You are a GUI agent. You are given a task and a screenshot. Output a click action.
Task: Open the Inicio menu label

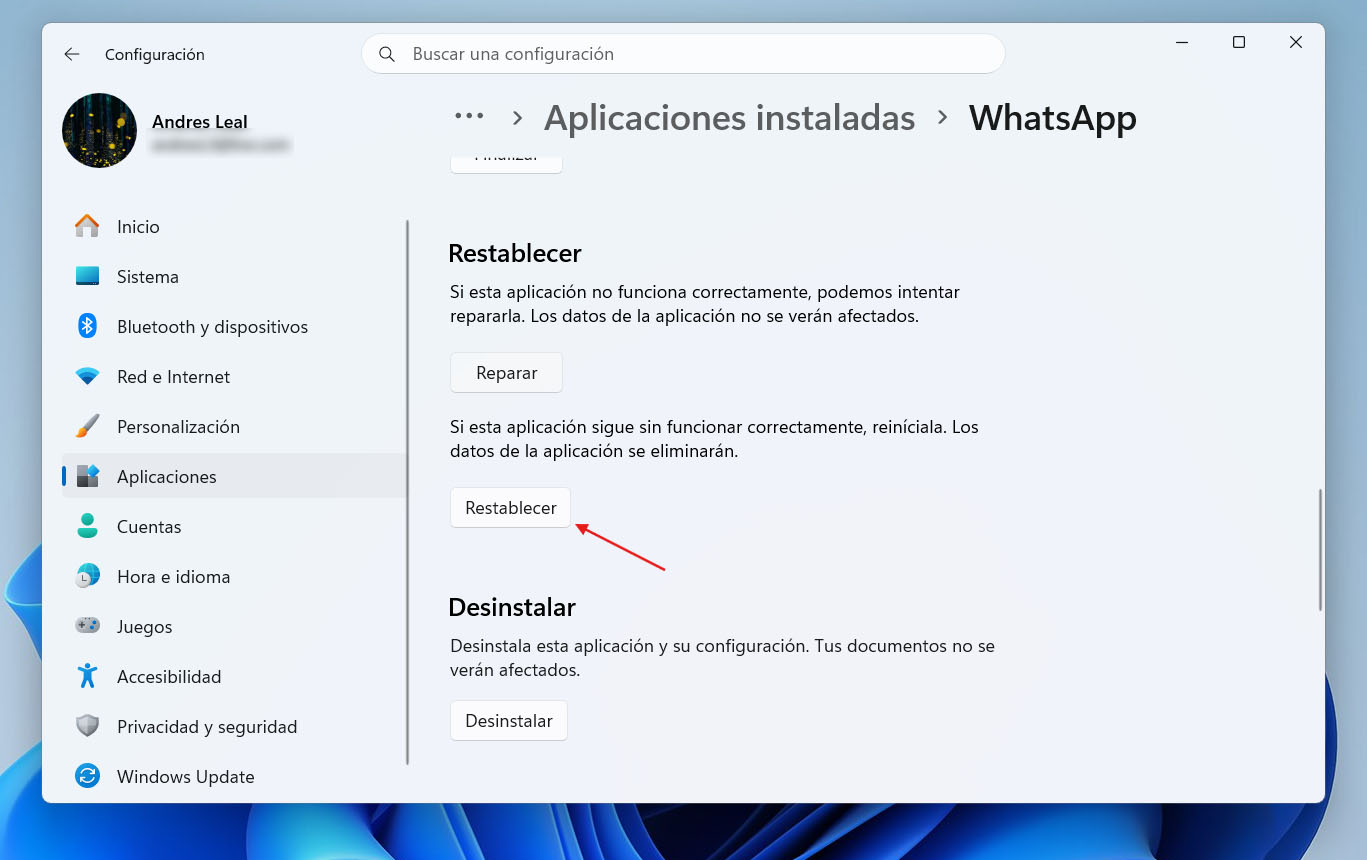pyautogui.click(x=138, y=227)
